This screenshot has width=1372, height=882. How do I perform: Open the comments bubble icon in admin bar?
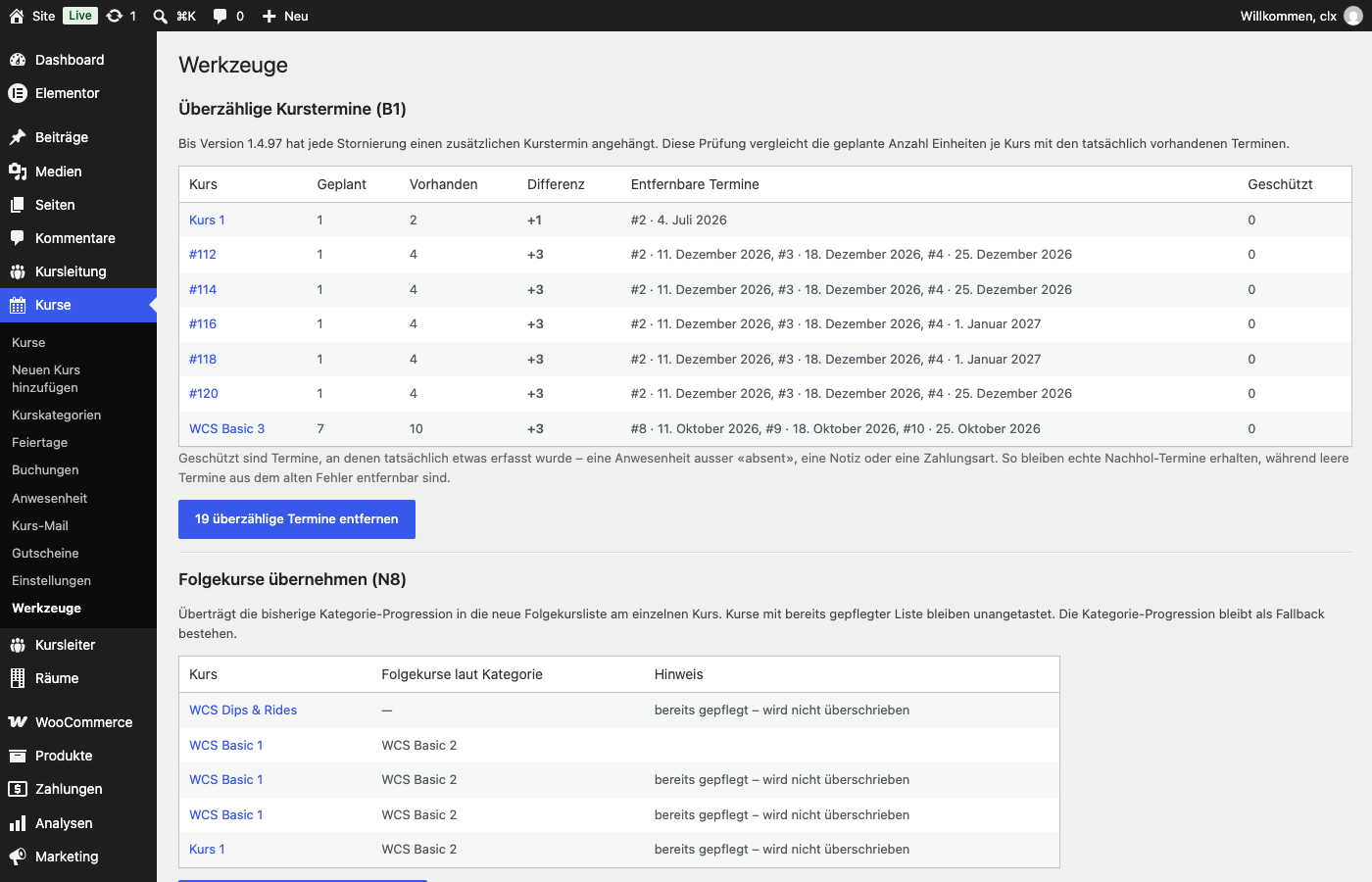220,16
